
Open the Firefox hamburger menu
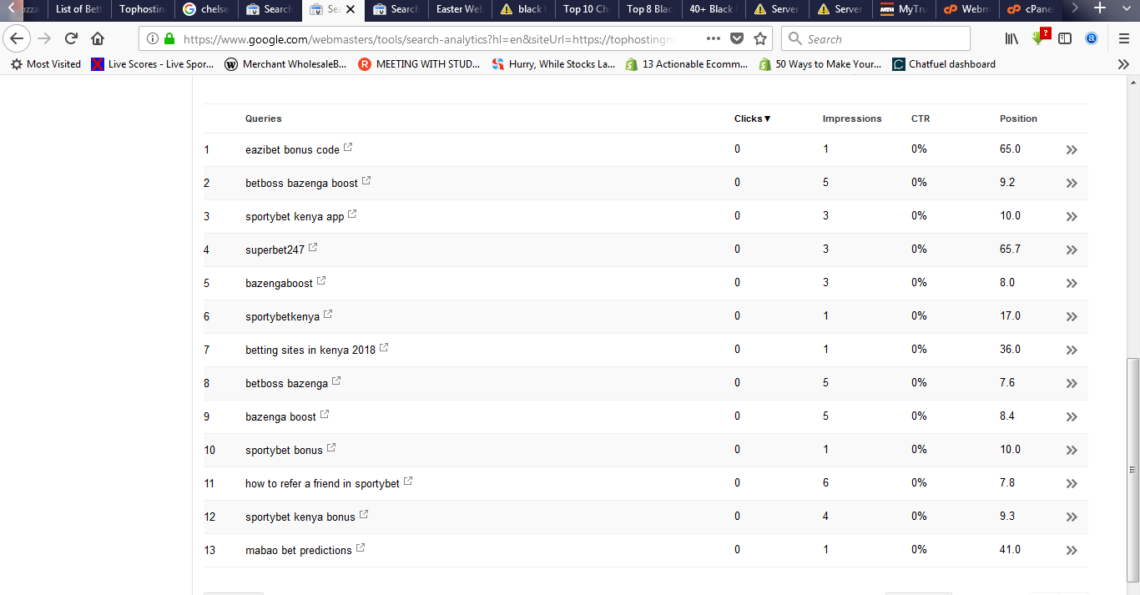1124,39
